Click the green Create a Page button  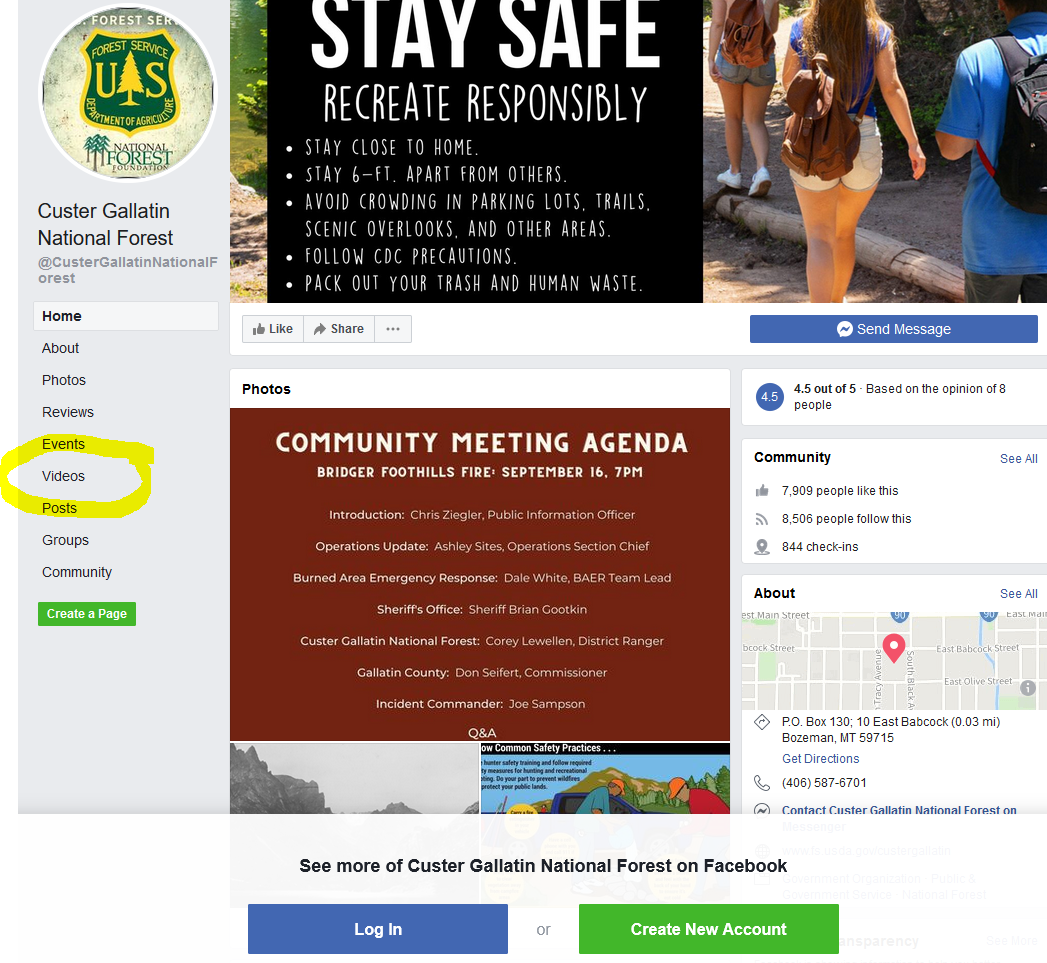[x=87, y=614]
